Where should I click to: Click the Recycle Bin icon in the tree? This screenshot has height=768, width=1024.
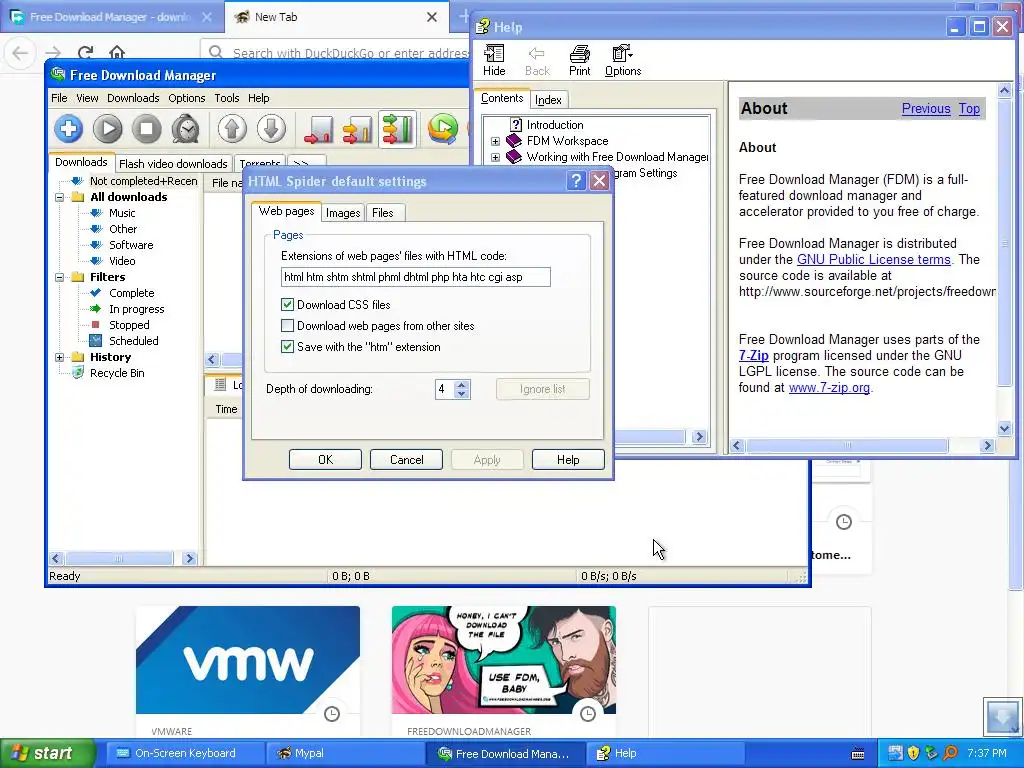[78, 373]
